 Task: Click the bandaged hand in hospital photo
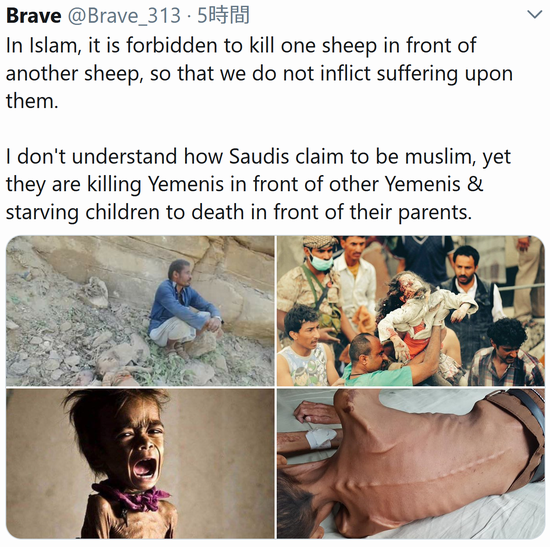(321, 438)
